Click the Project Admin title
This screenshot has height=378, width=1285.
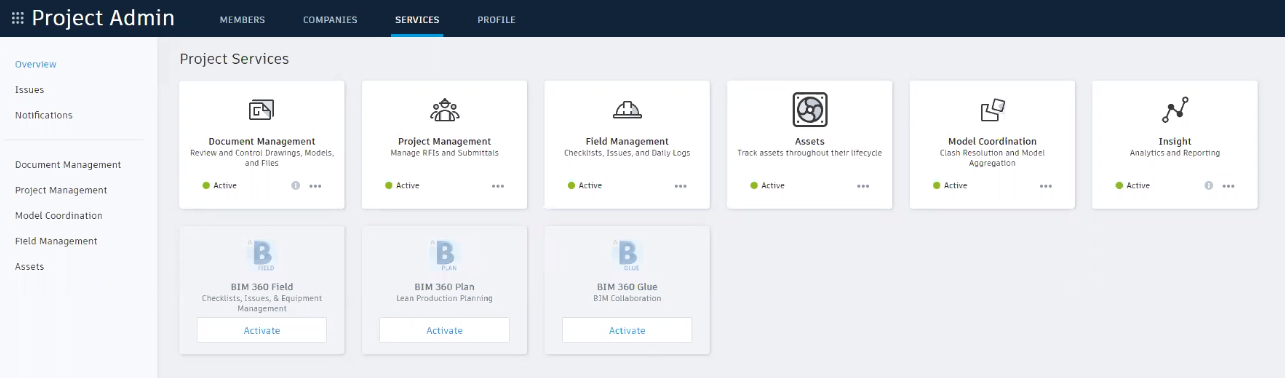coord(103,18)
